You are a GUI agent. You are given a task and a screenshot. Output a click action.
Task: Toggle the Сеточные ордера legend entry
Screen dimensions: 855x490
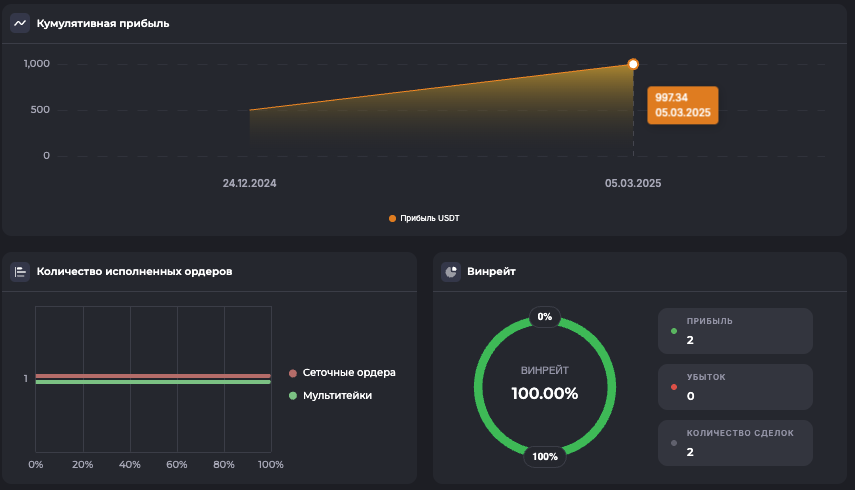point(348,373)
